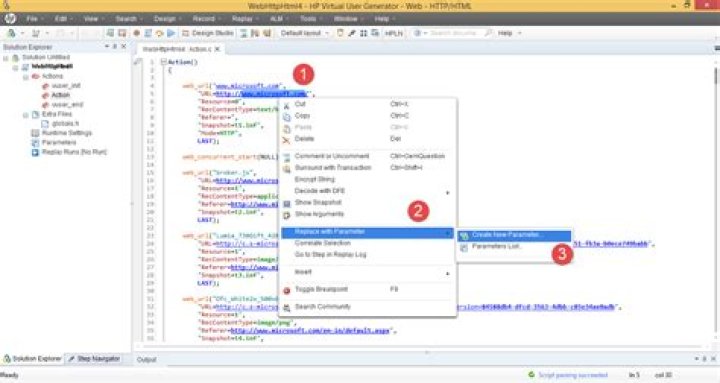Close the Solution Explorer panel
The width and height of the screenshot is (720, 383).
point(124,47)
